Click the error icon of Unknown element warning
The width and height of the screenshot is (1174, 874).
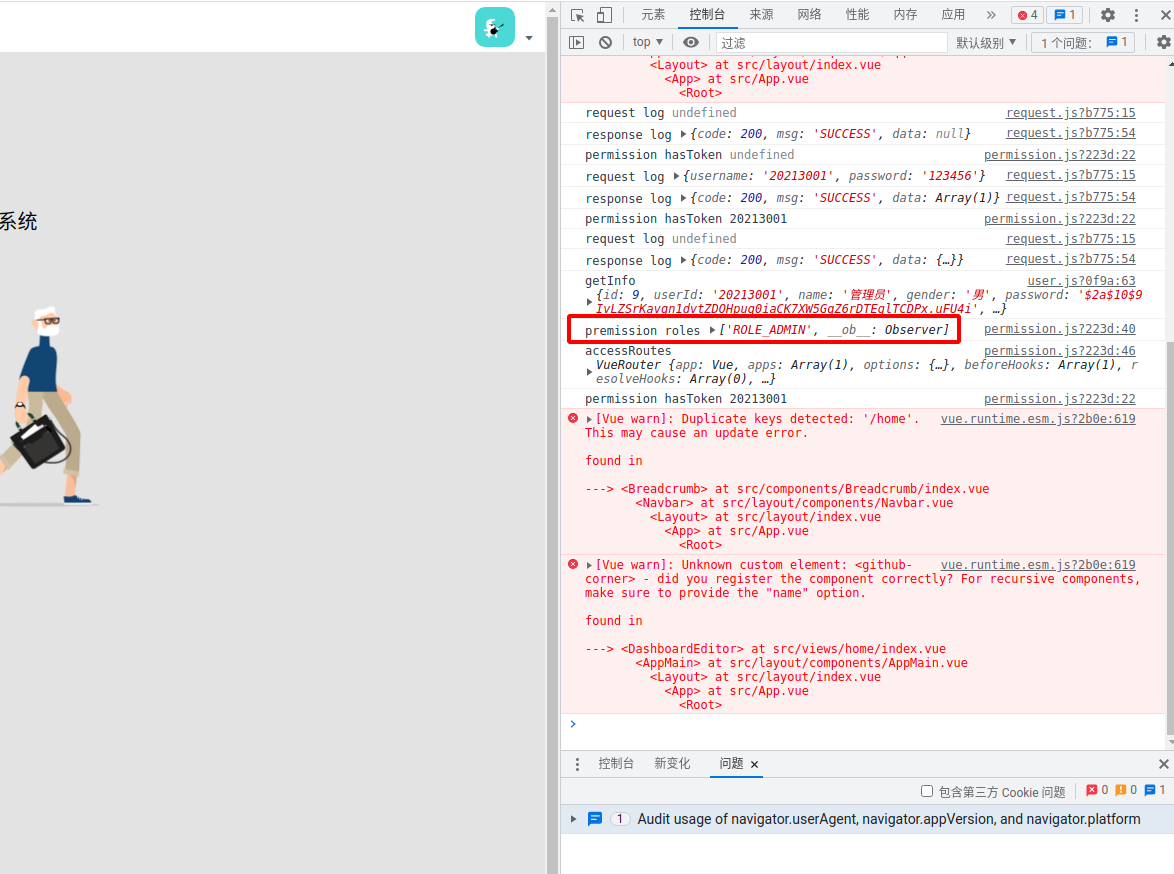573,565
